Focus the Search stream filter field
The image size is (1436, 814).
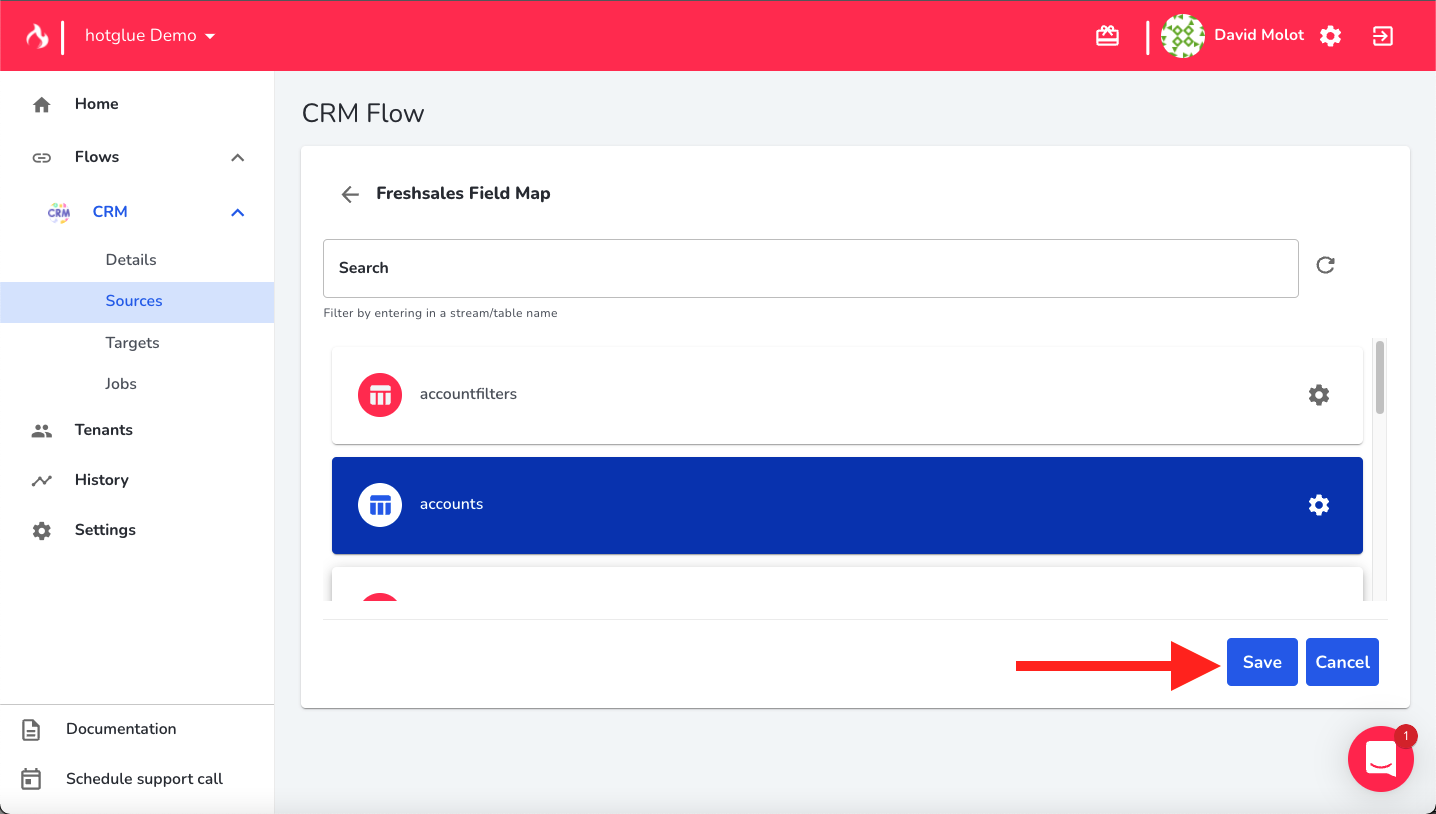pos(810,268)
